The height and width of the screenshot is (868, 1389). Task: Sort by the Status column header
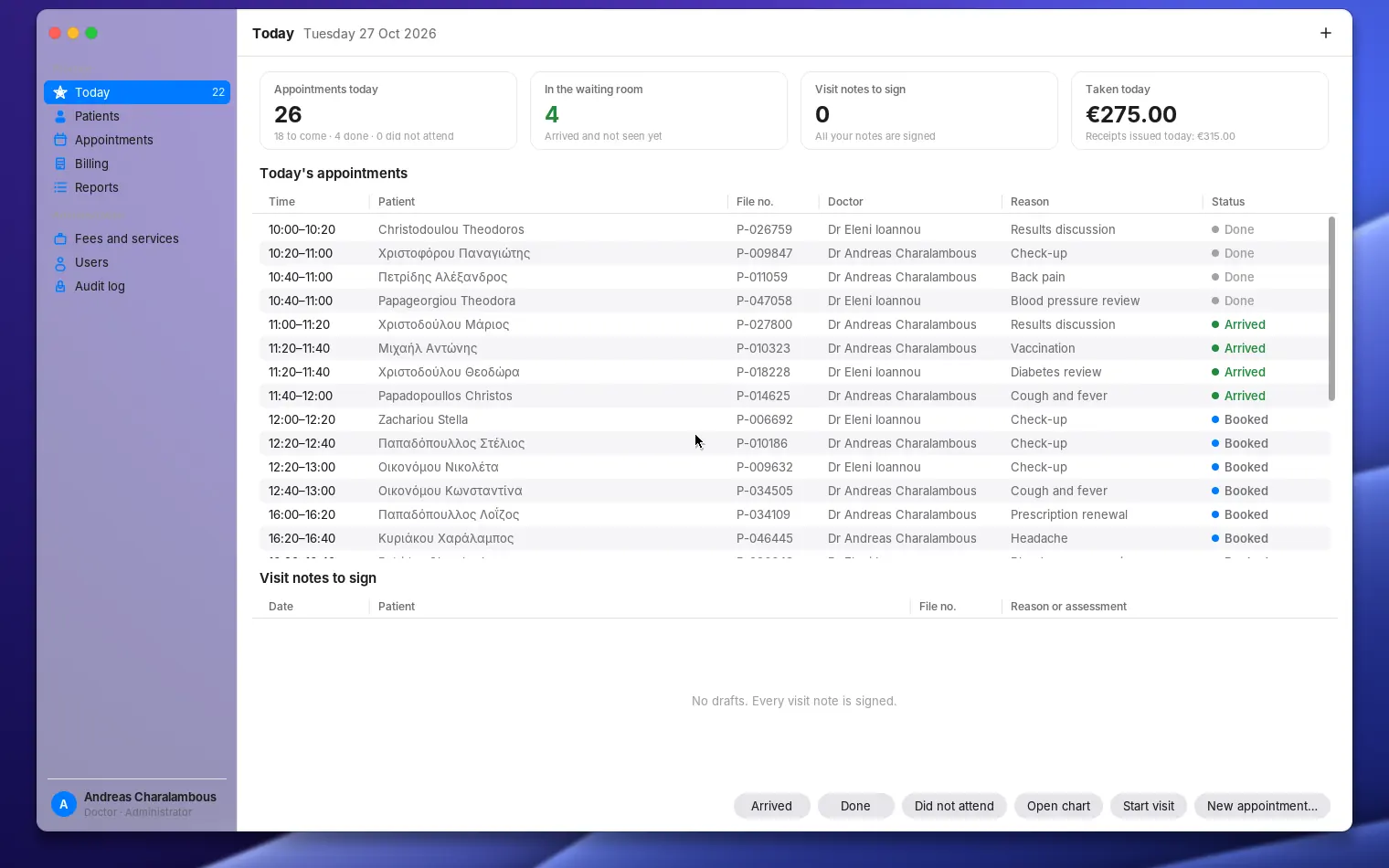tap(1266, 202)
